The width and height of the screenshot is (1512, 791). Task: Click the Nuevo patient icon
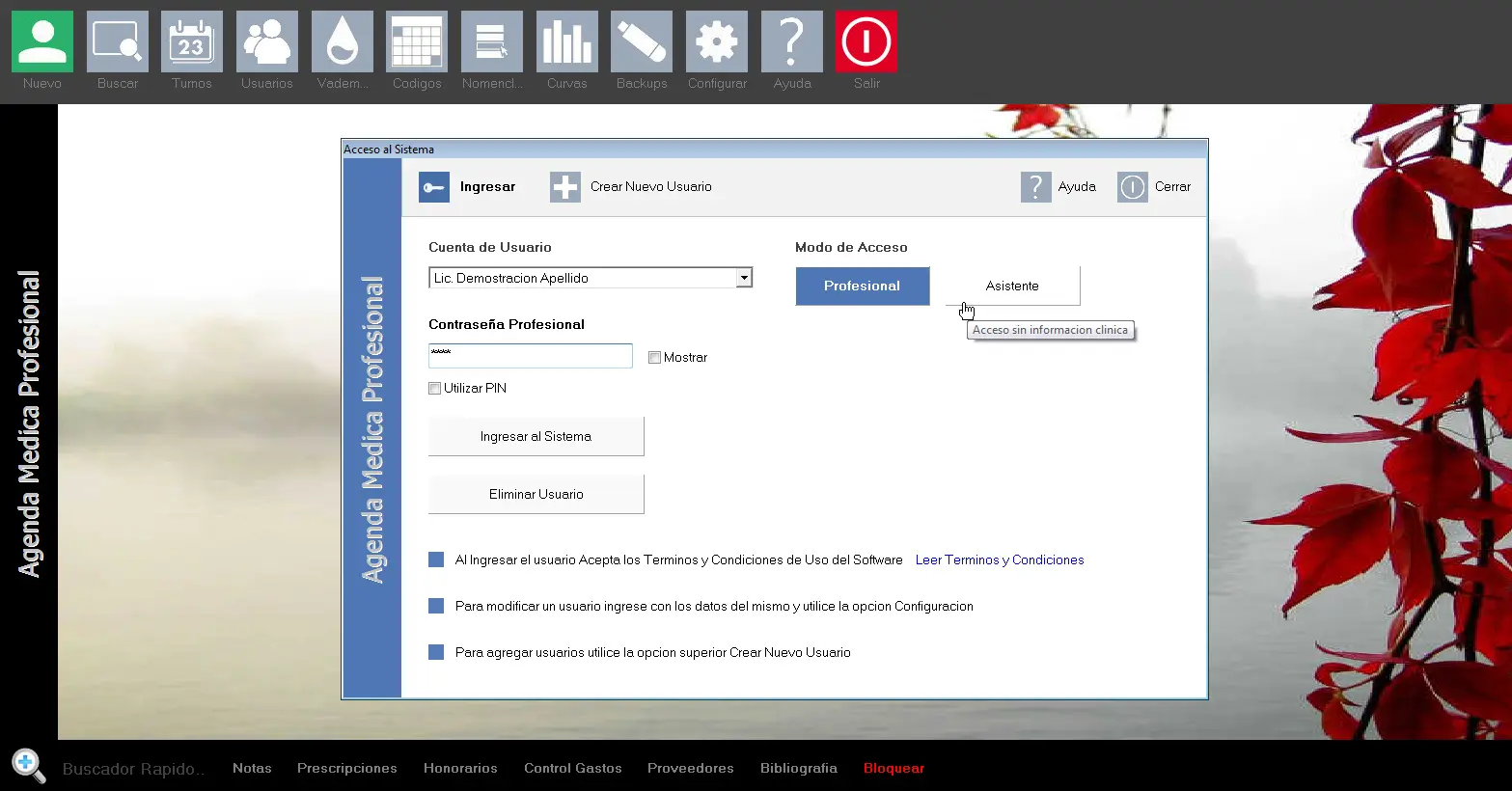pos(42,41)
